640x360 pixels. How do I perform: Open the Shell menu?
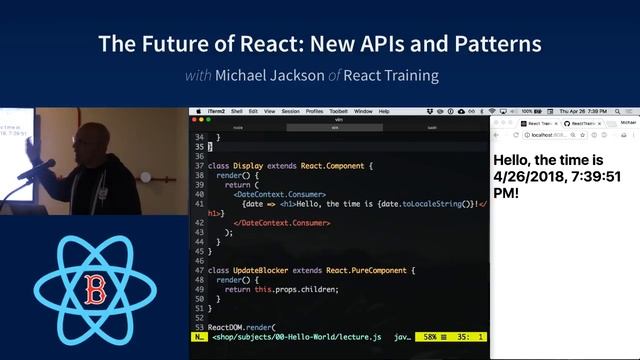[x=237, y=111]
